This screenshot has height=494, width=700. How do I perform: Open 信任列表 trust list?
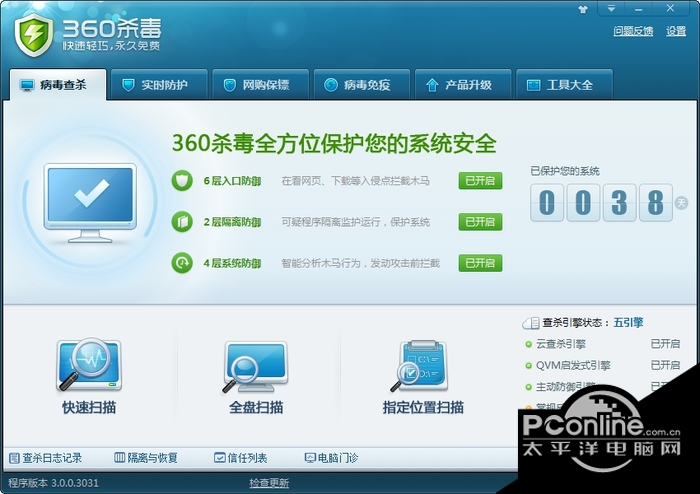pos(247,458)
